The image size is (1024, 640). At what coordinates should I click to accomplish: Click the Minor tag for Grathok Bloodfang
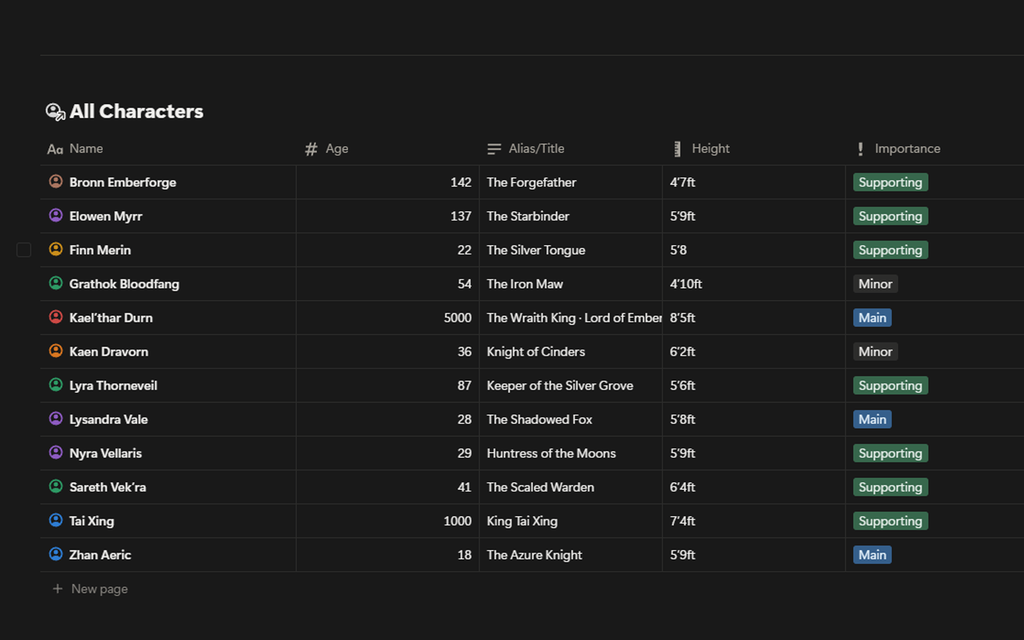click(x=875, y=284)
